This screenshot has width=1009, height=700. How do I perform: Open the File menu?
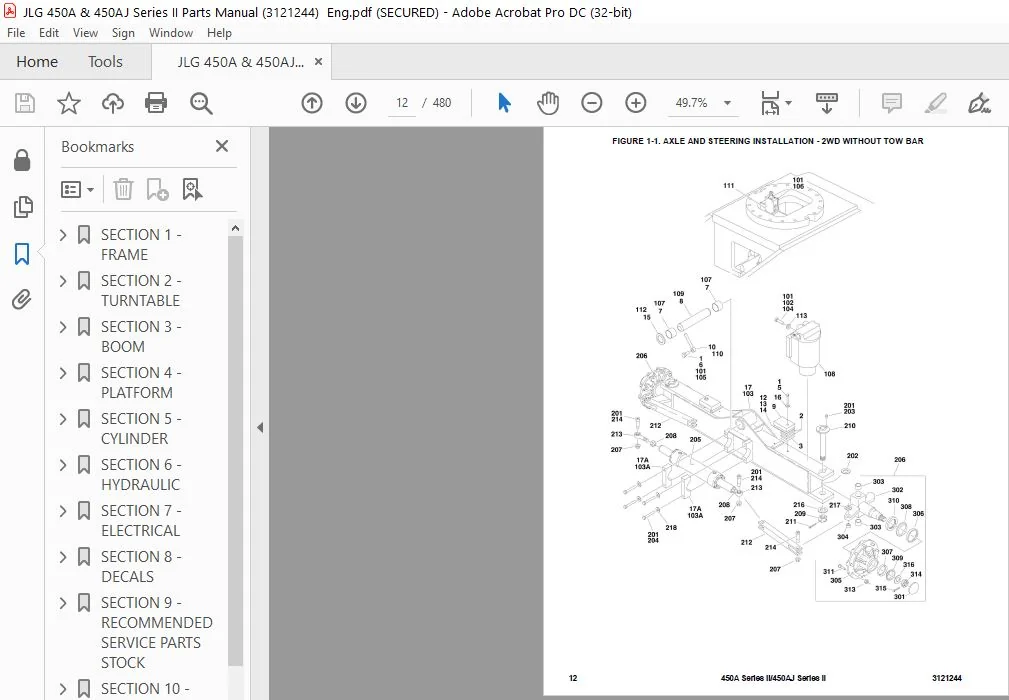tap(15, 33)
